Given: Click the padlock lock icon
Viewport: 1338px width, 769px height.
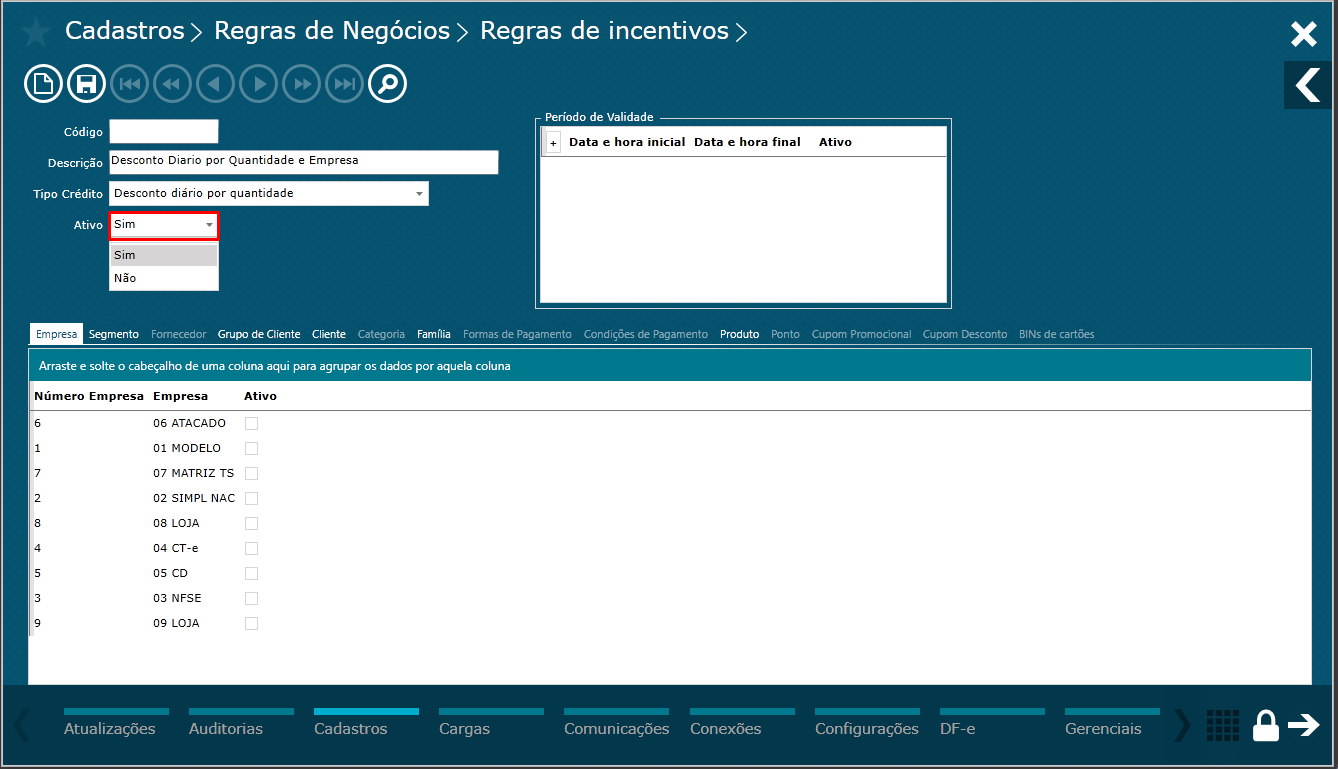Looking at the screenshot, I should [1266, 726].
